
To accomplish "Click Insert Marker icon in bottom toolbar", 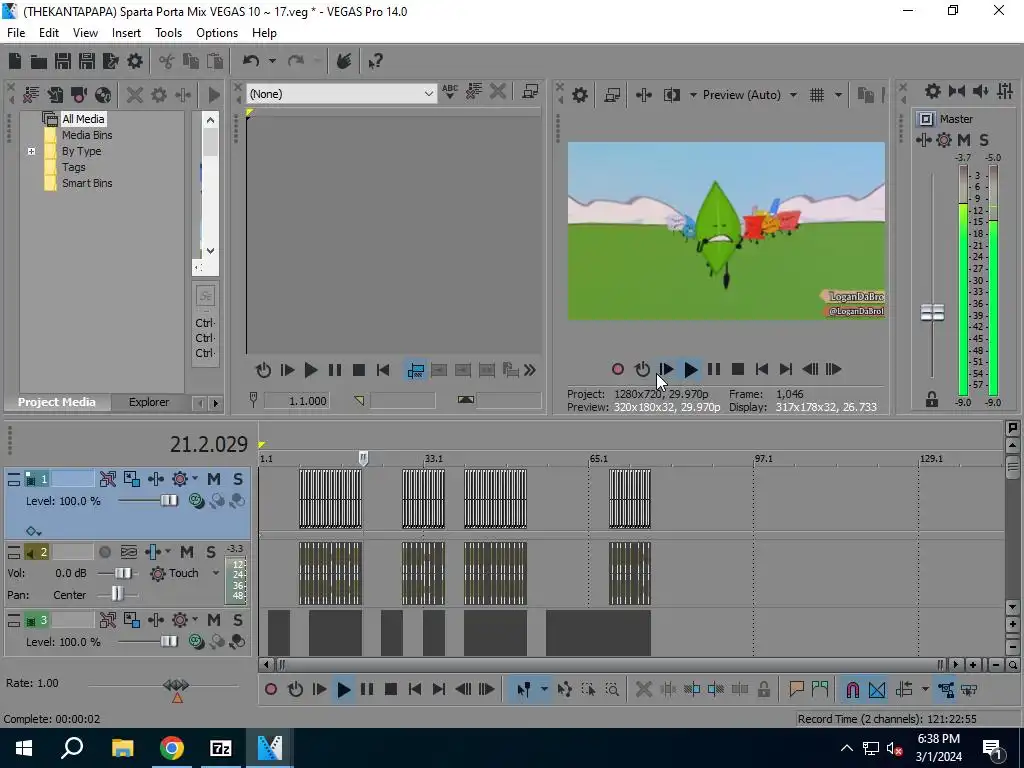I will [x=796, y=689].
